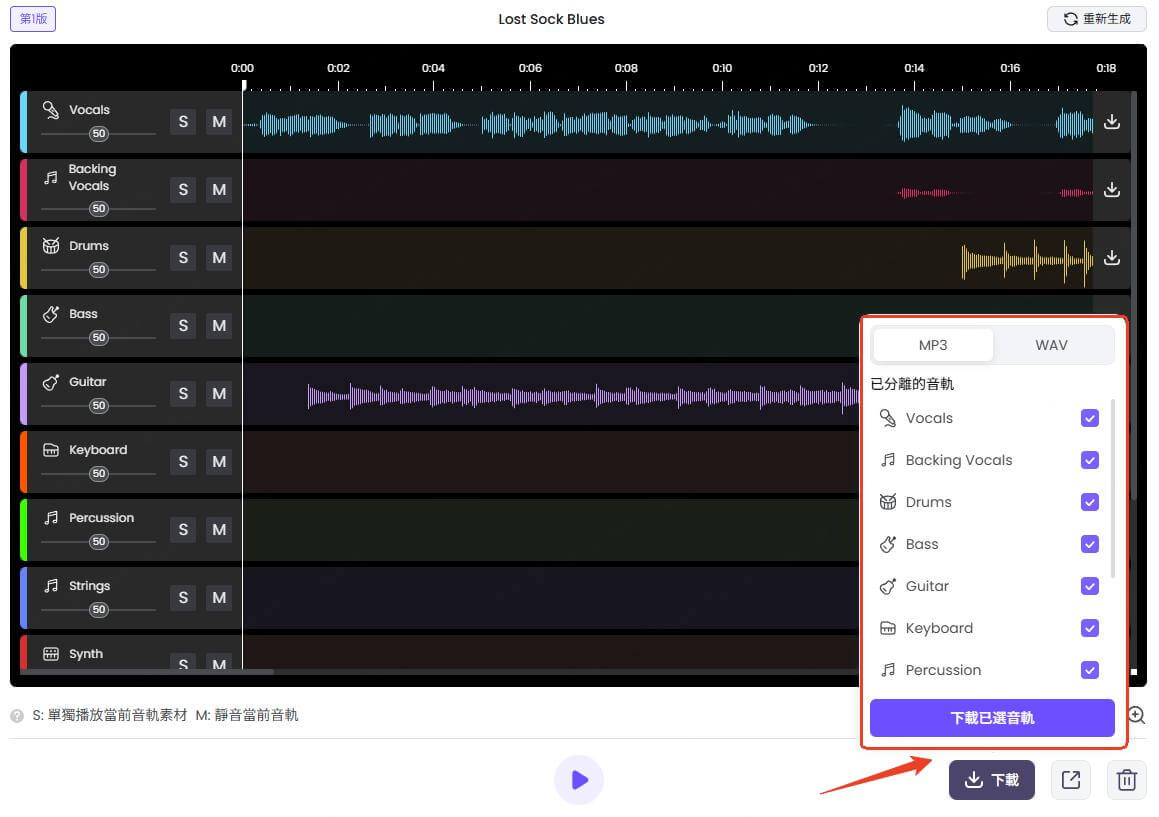This screenshot has width=1159, height=817.
Task: Download the Vocals track stem
Action: point(1111,122)
